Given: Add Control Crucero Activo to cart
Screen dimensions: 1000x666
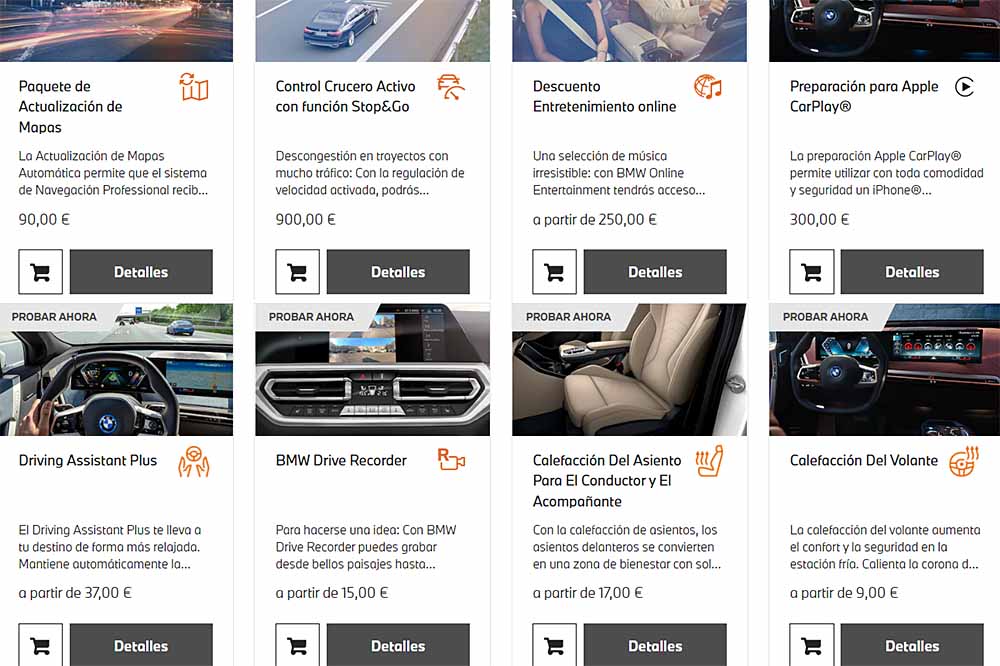Looking at the screenshot, I should coord(297,272).
